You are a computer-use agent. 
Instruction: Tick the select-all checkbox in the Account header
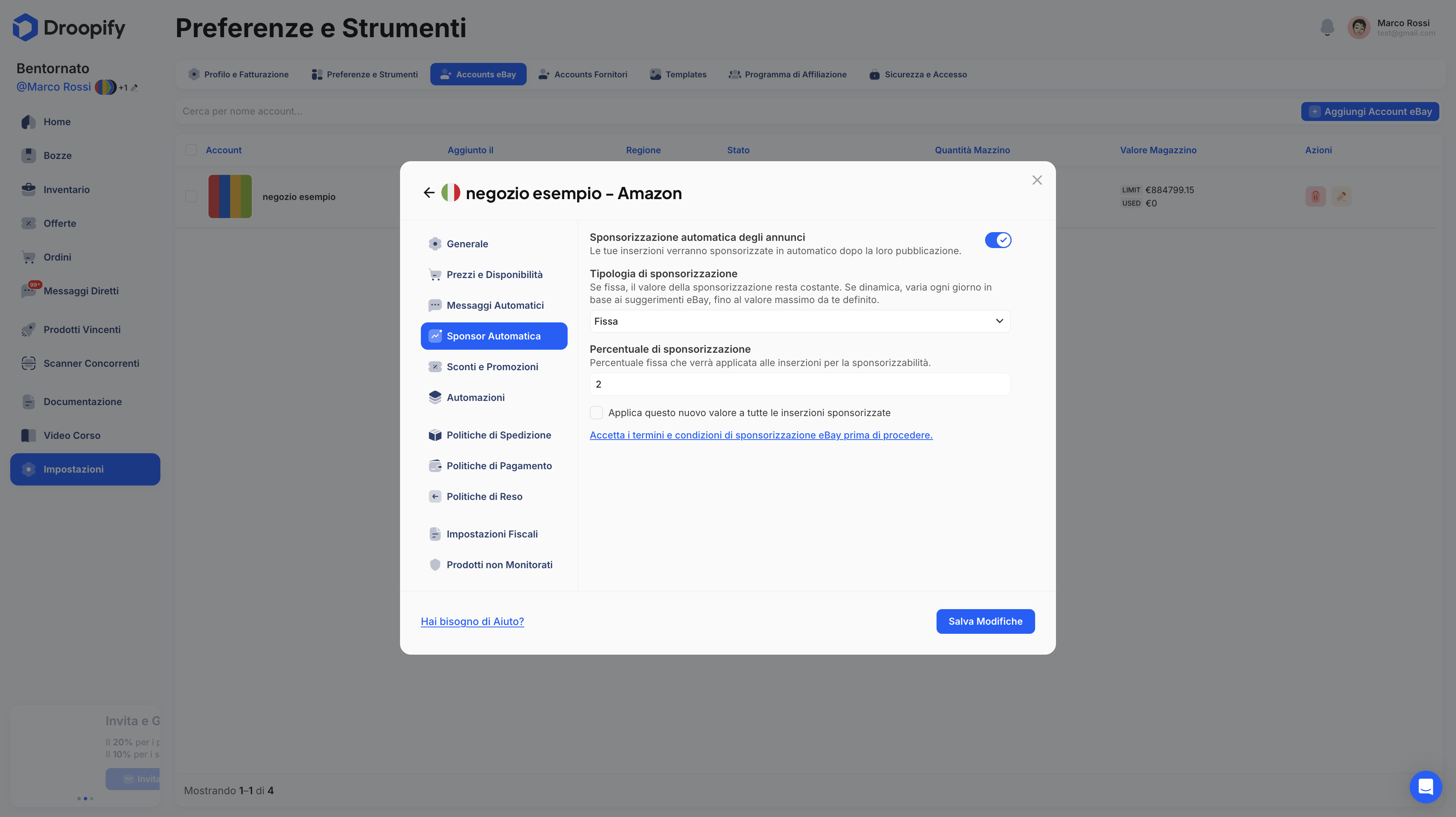tap(191, 150)
